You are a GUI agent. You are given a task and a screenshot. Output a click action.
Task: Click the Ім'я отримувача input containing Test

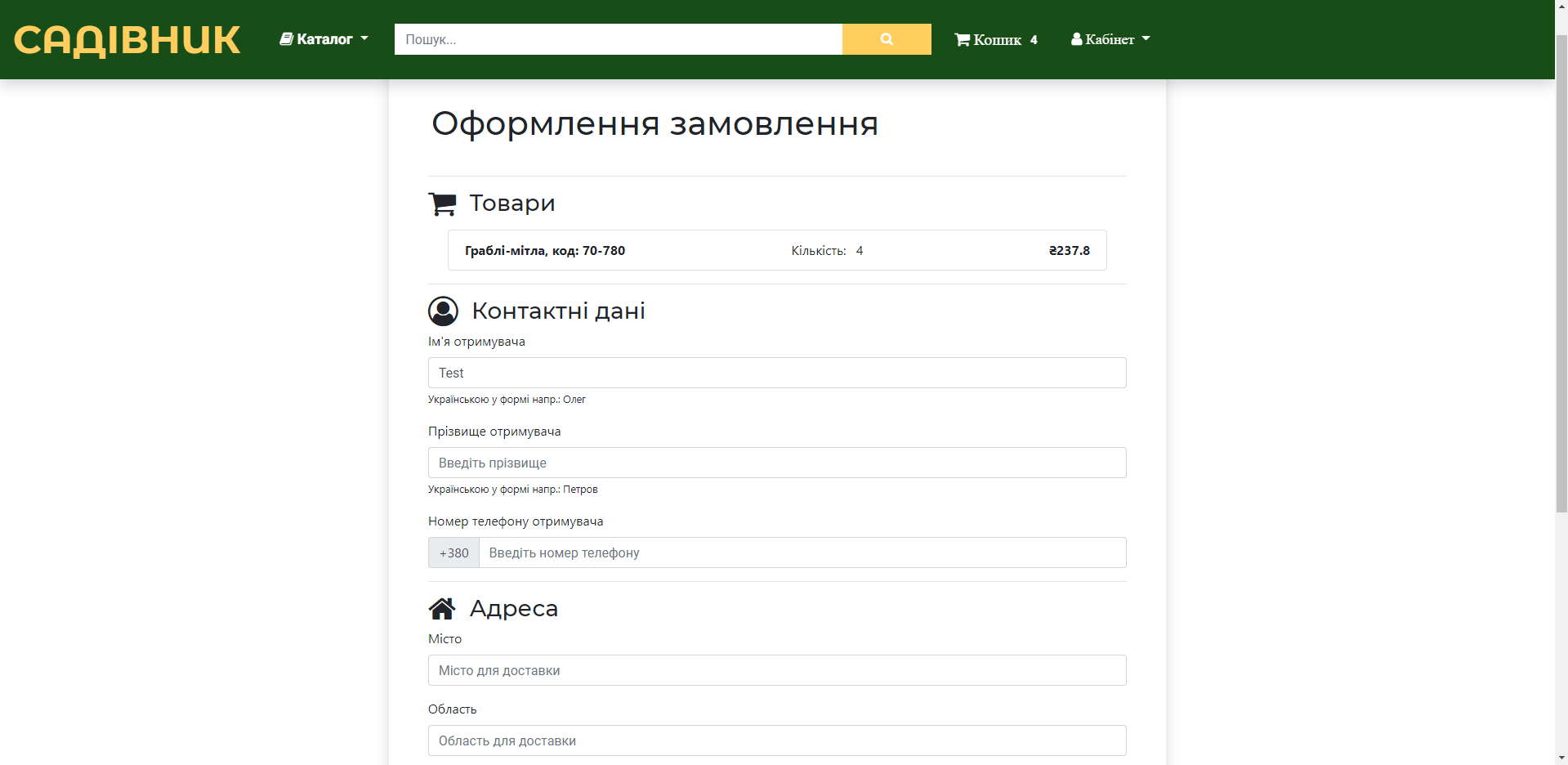[776, 373]
